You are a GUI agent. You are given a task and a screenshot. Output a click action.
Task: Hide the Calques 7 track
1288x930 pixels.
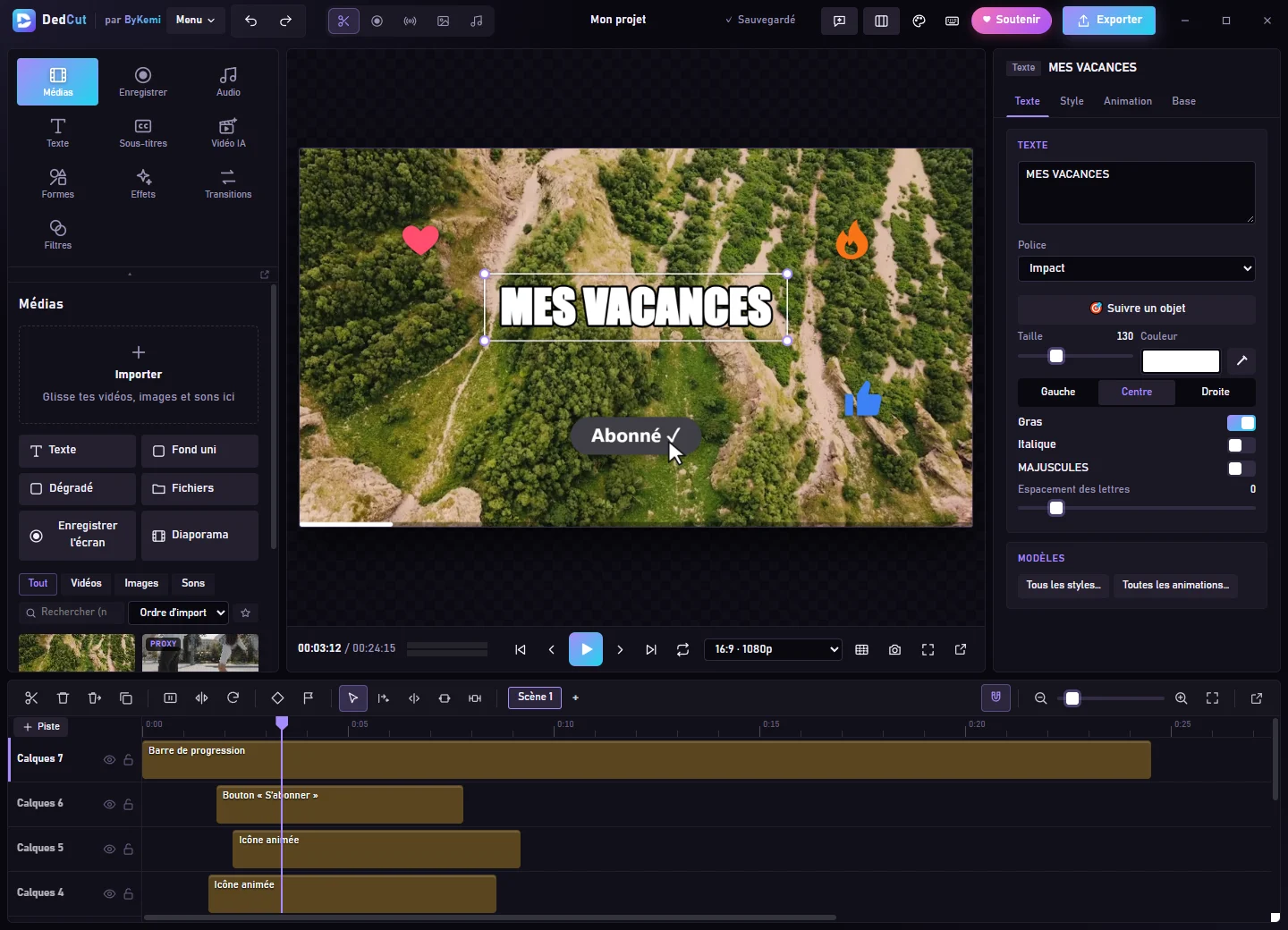click(109, 760)
